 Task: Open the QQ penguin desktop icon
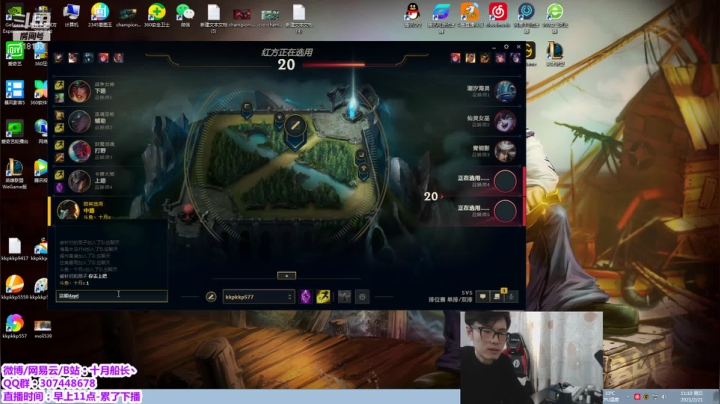(x=412, y=15)
